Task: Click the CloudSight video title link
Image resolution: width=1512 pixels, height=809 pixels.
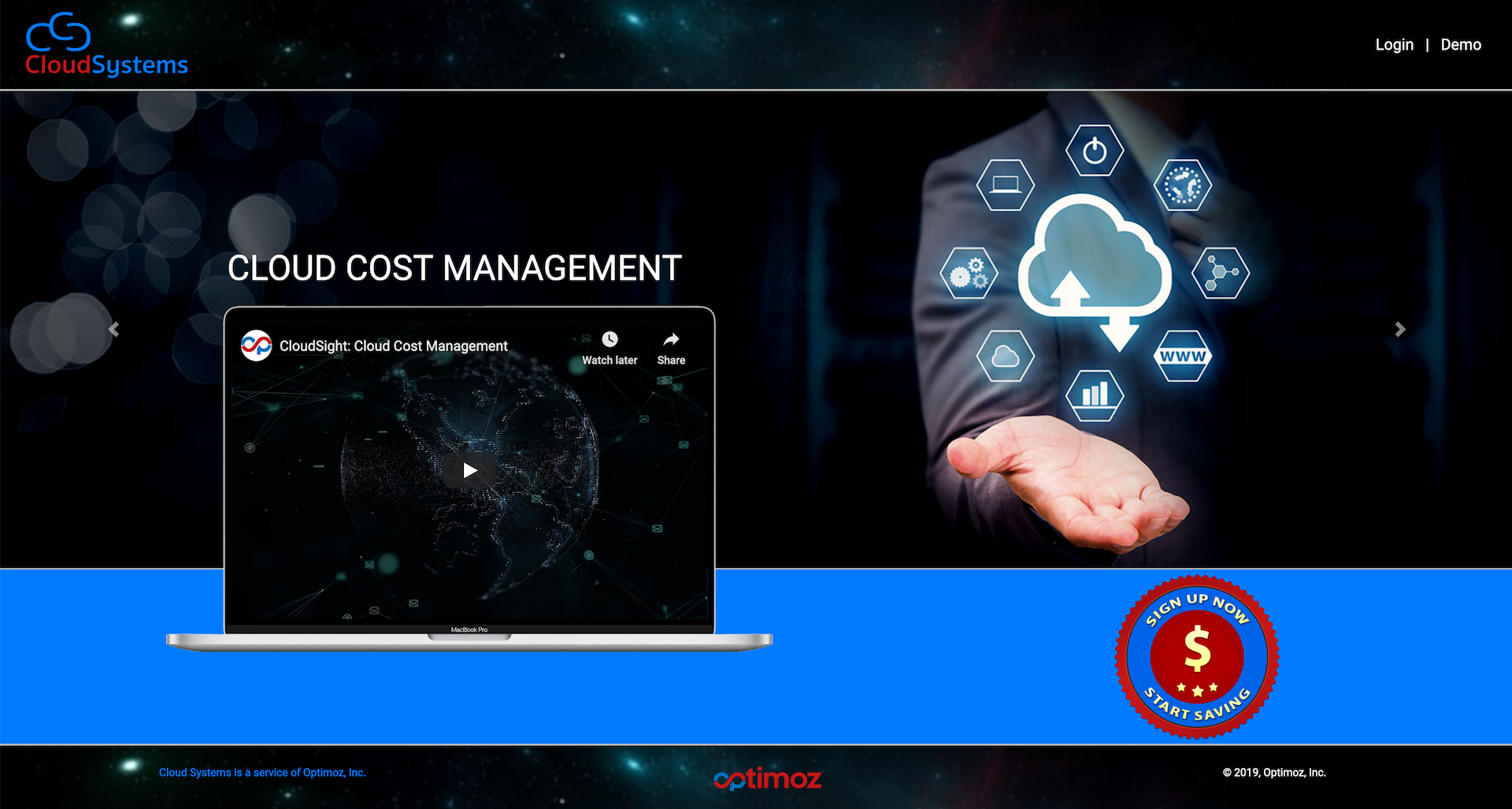Action: 393,345
